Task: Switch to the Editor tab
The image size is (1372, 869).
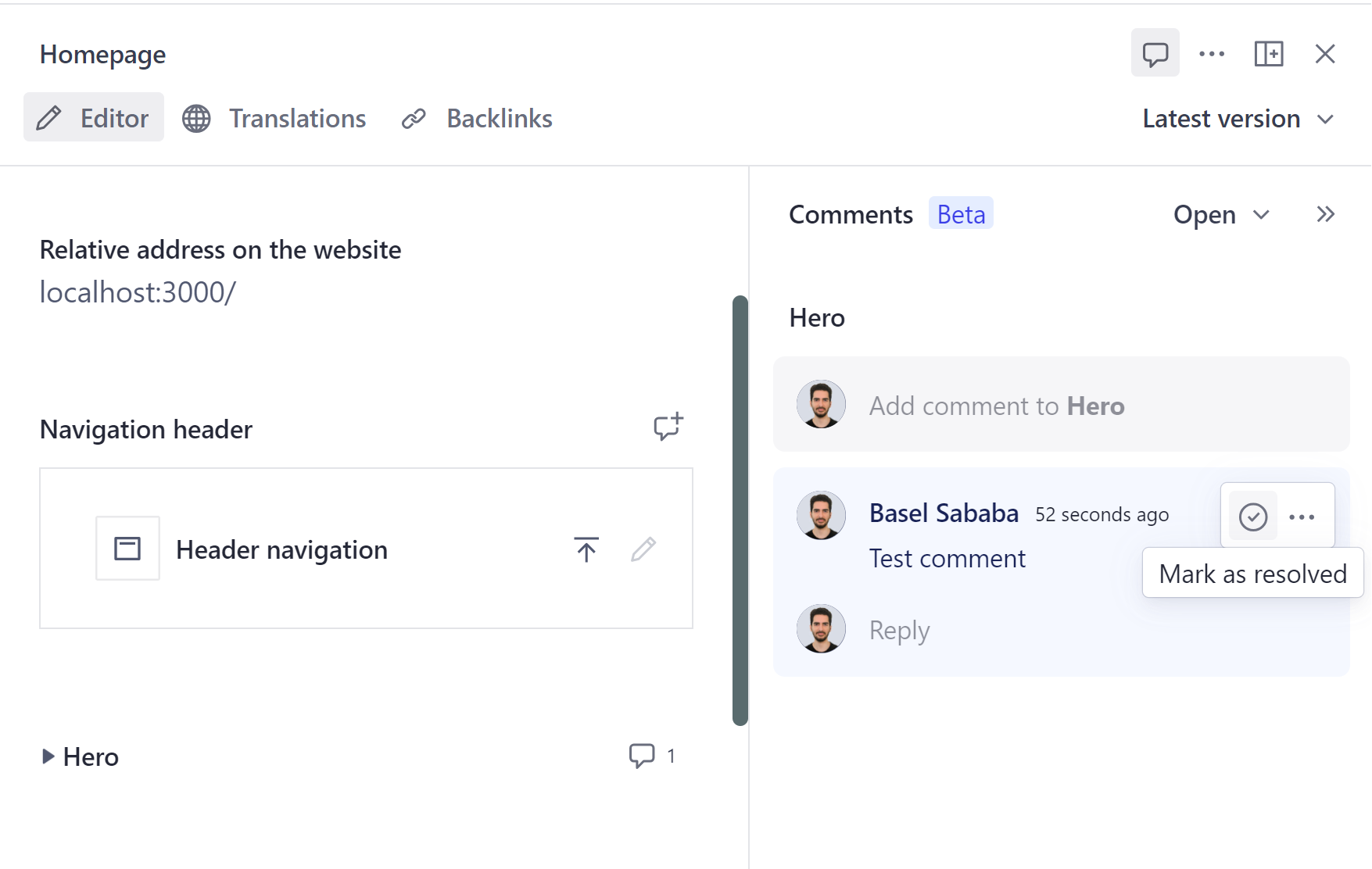Action: click(x=94, y=118)
